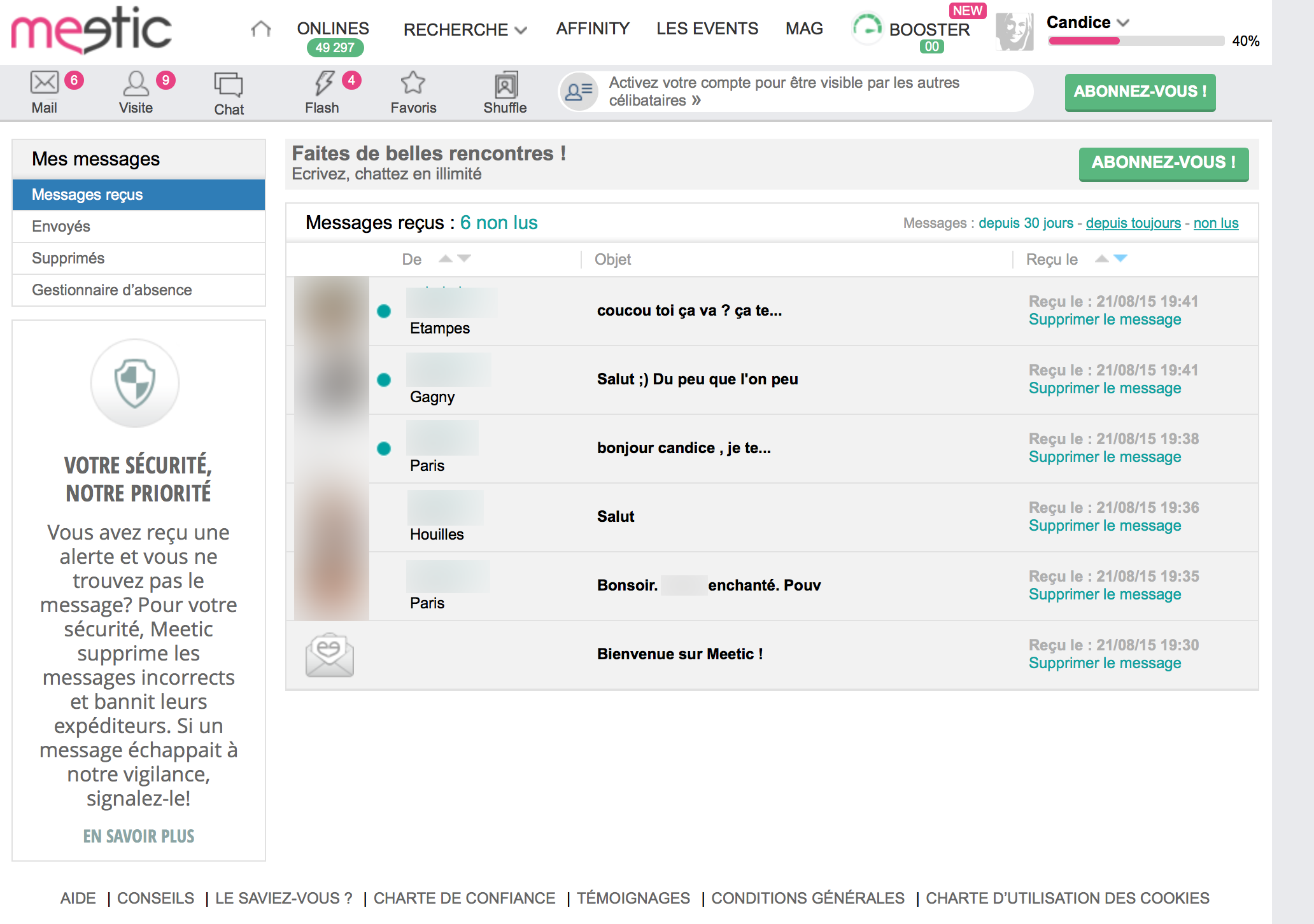Click the Shuffle icon
This screenshot has width=1314, height=924.
505,82
